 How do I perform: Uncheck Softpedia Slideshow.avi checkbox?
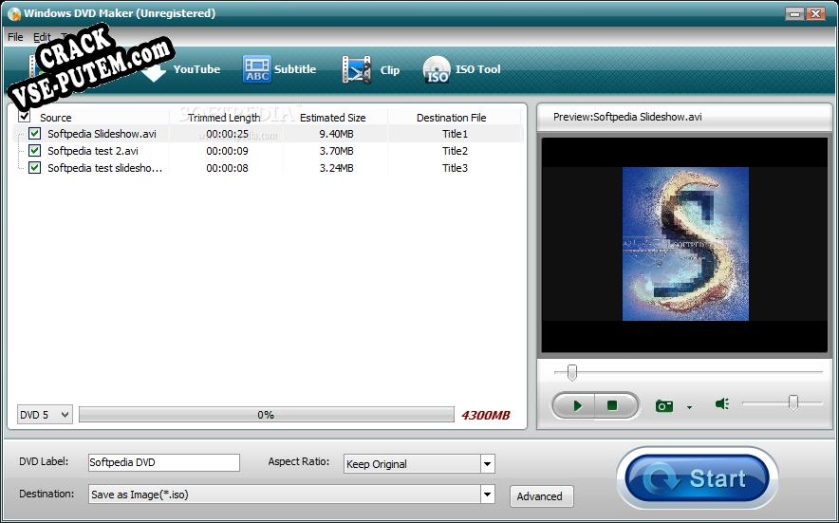[35, 133]
